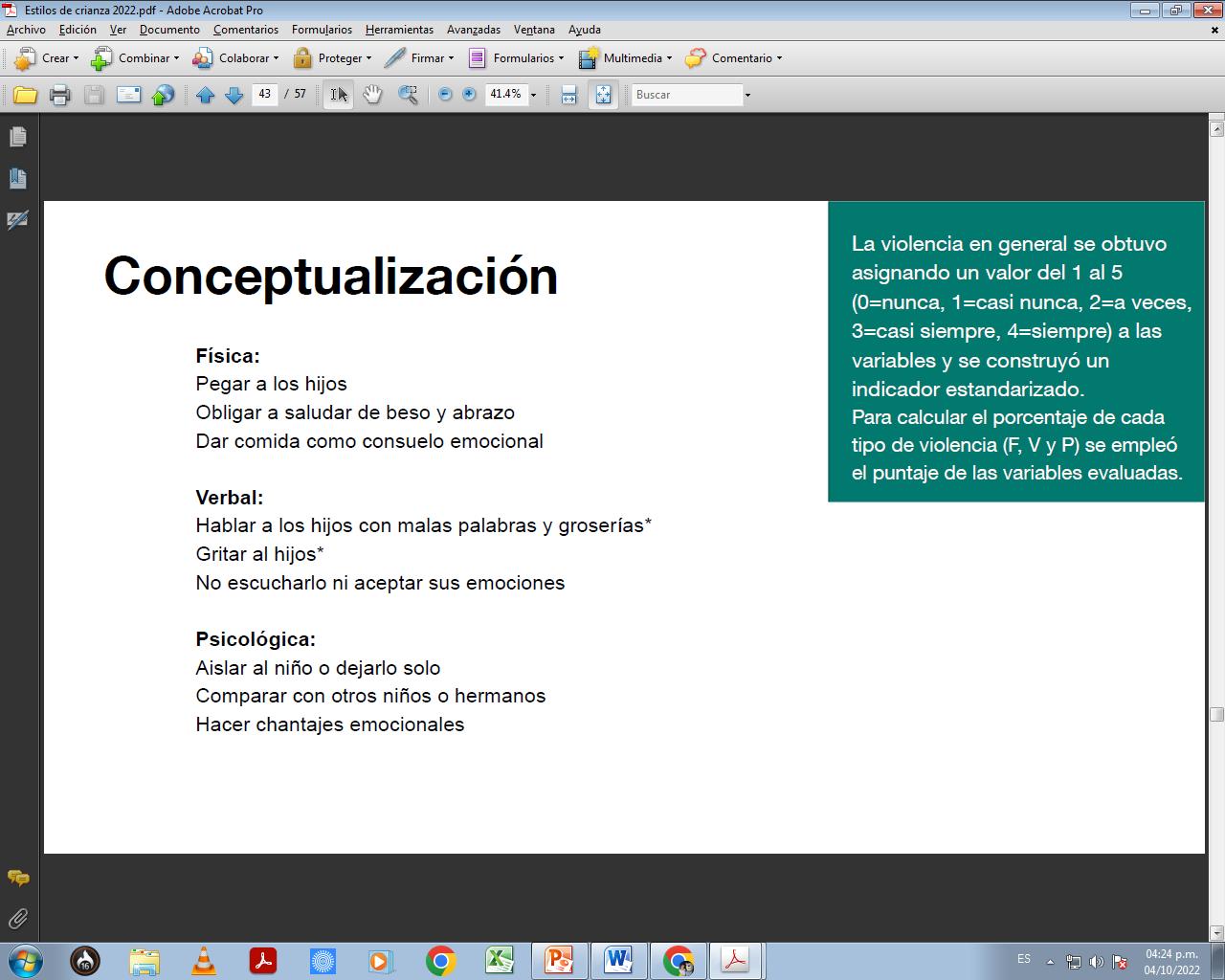Screen dimensions: 1225x980
Task: Click the email envelope icon in toolbar
Action: pos(128,95)
